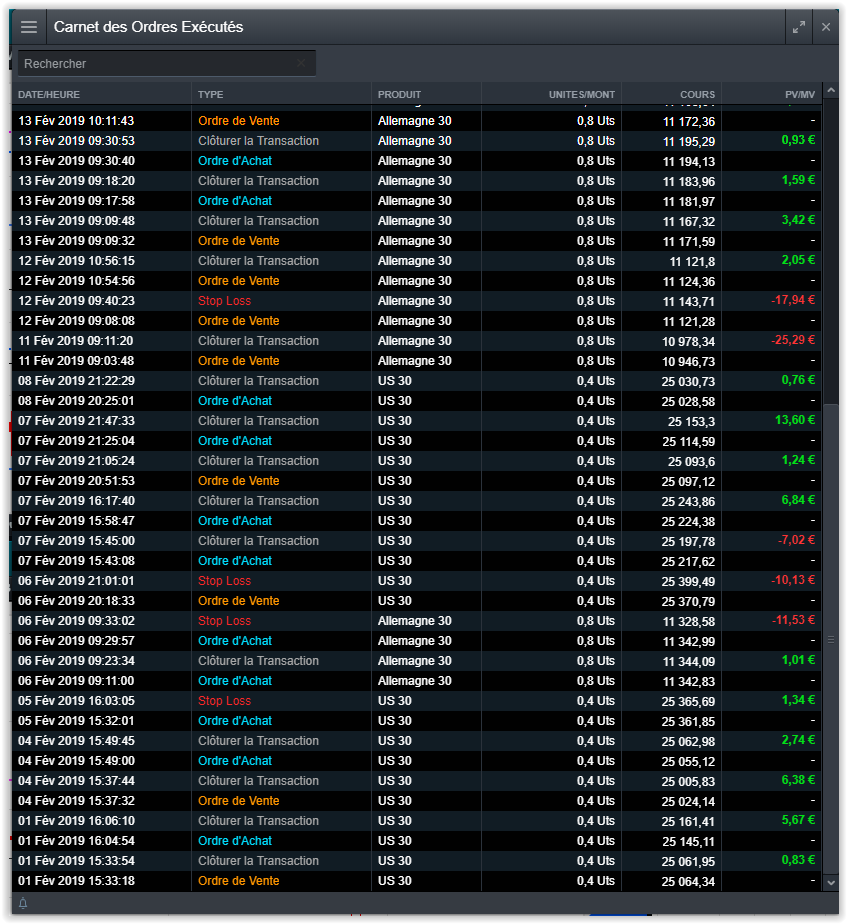Select the Stop Loss order of 12 Fév 09:40:23
Viewport: 847px width, 924px height.
pos(224,301)
